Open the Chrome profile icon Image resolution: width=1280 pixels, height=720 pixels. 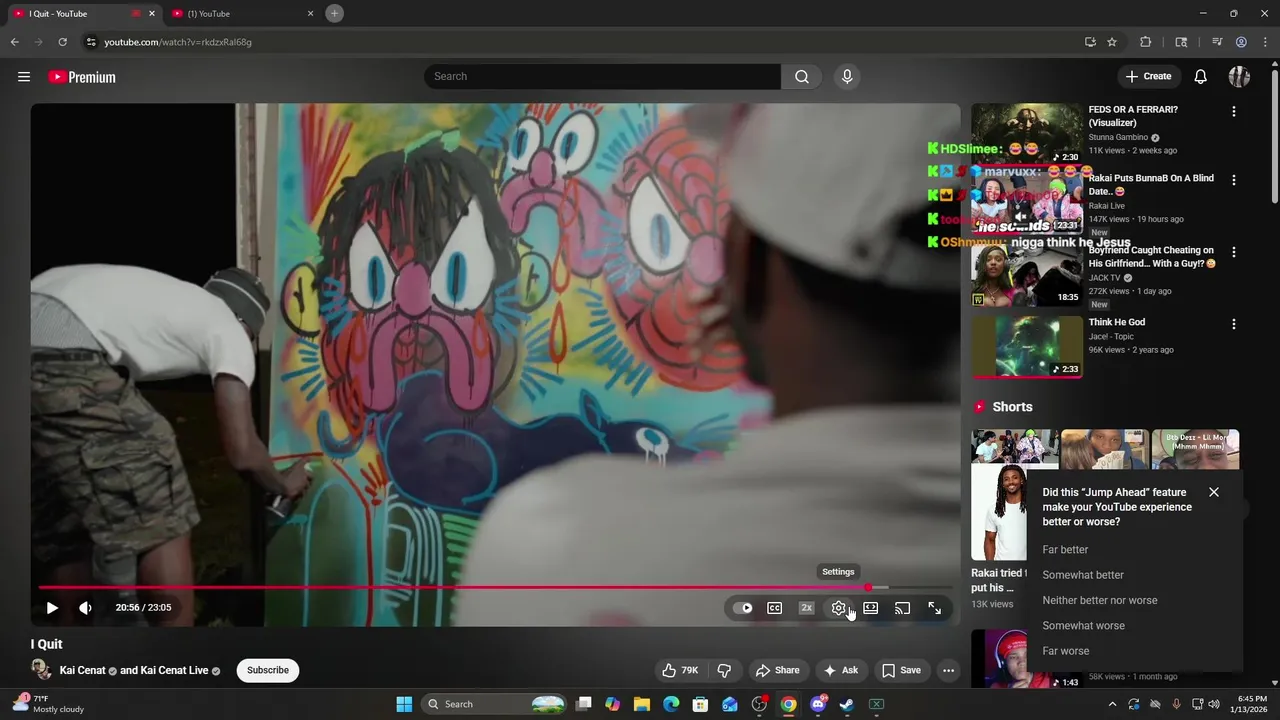click(1241, 42)
